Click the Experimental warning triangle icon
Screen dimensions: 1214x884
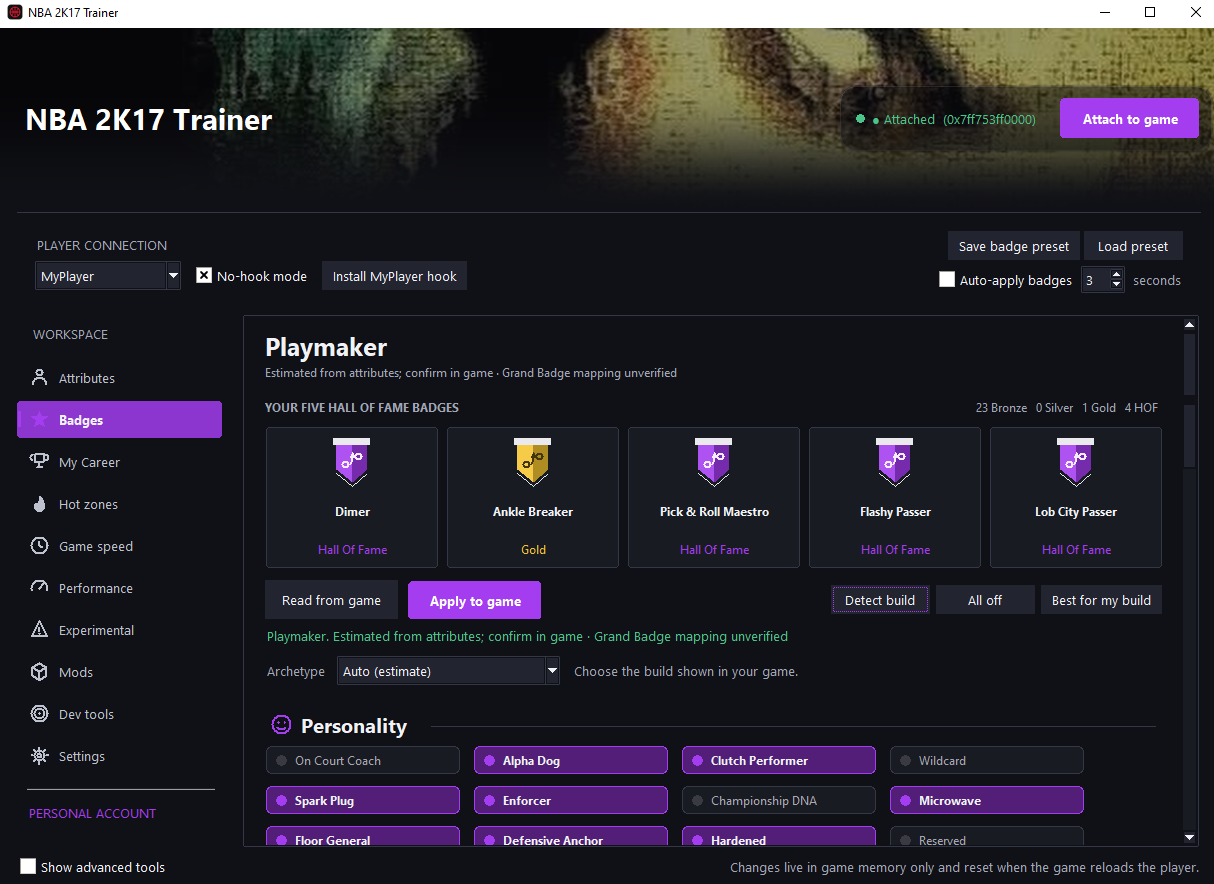39,630
